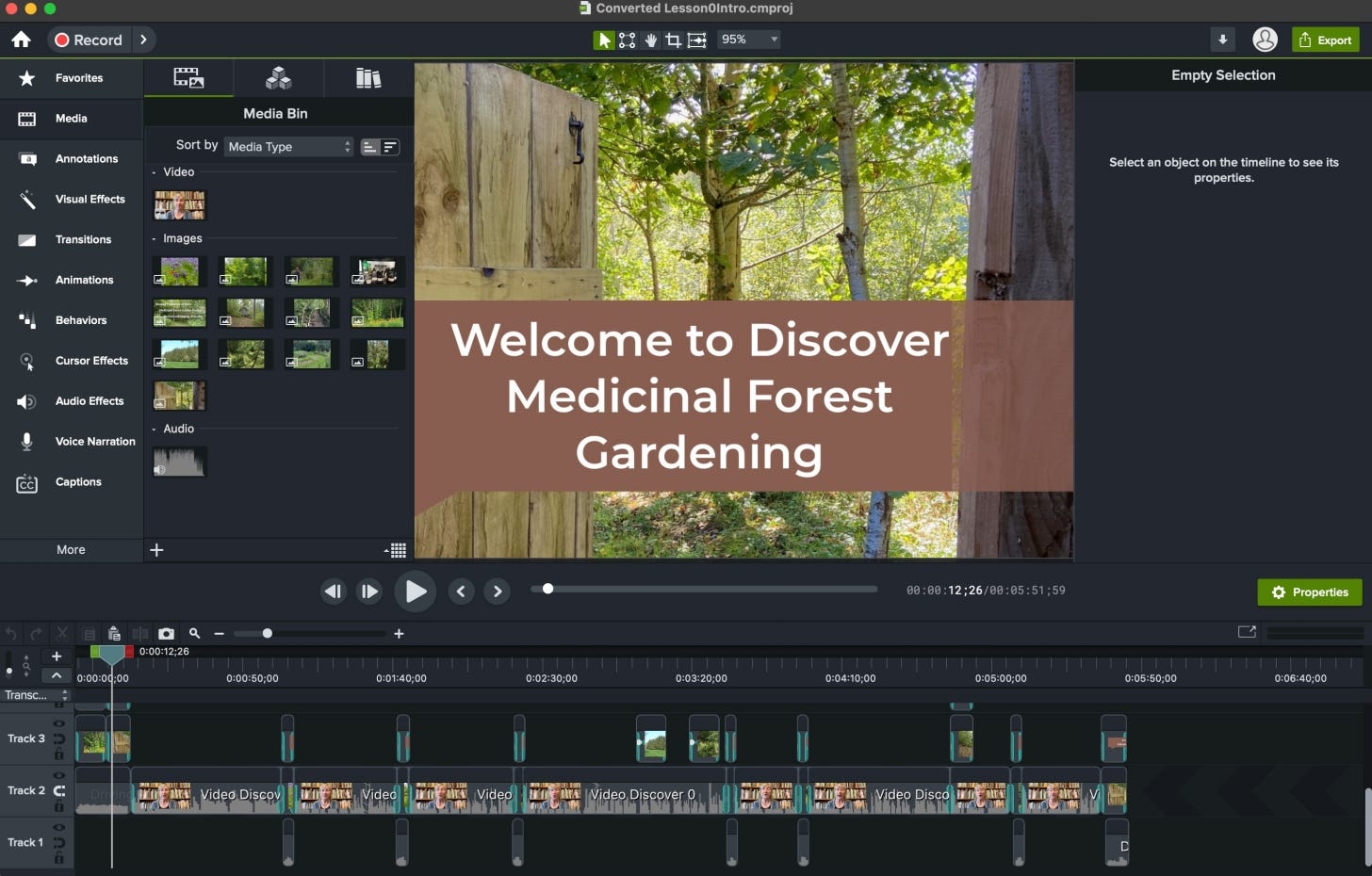Go to the Home screen icon
1372x876 pixels.
21,40
